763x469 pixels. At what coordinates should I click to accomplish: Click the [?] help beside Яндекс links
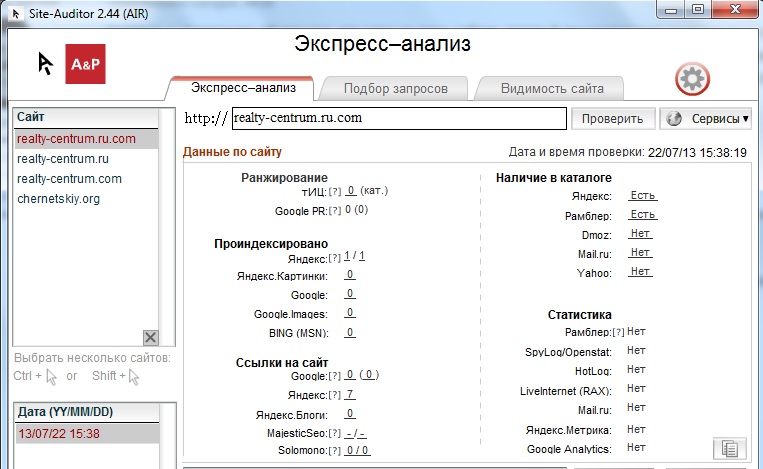(x=335, y=395)
